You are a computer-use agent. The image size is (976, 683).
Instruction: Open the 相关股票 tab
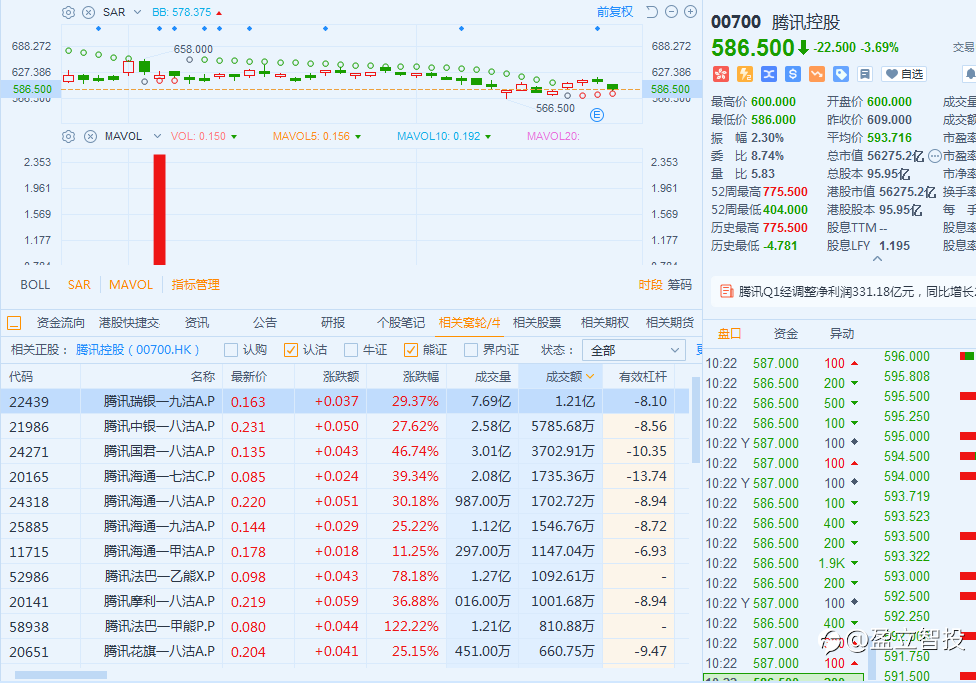537,323
